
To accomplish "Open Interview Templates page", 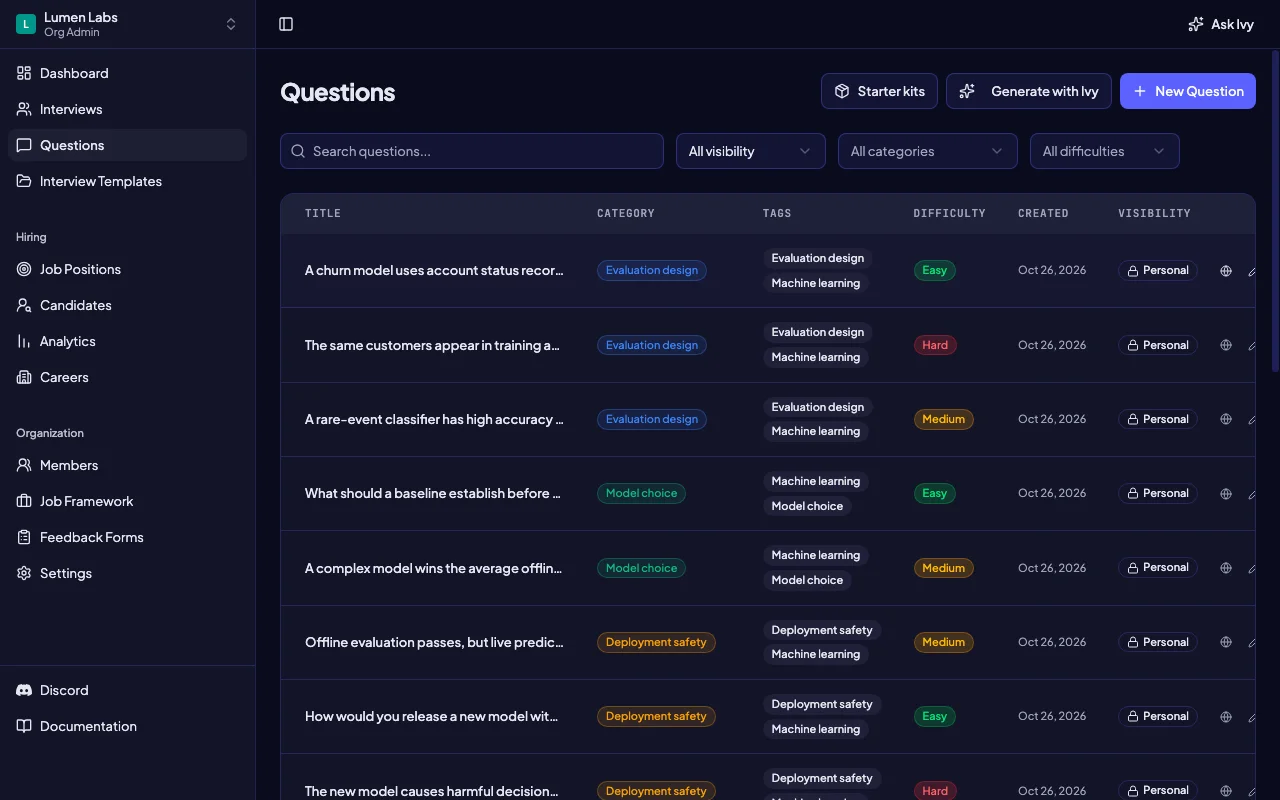I will pos(128,181).
